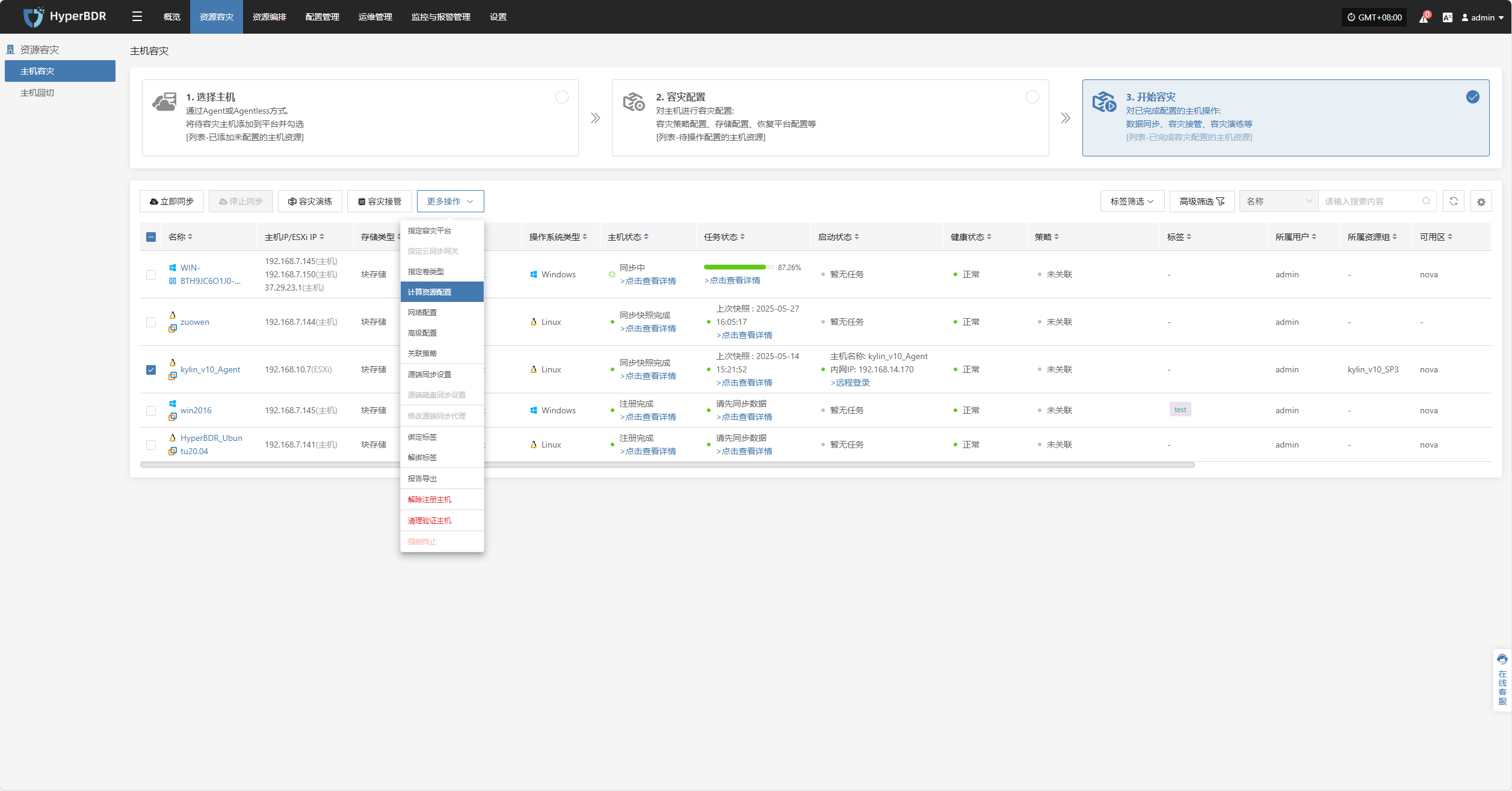
Task: Check the WIN-BTH9JC6O1J0 row checkbox
Action: click(151, 275)
